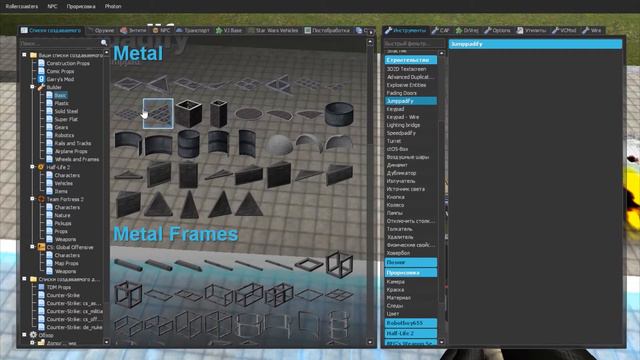Click the Транспорт tab vehicle icon
The height and width of the screenshot is (360, 640).
click(180, 30)
